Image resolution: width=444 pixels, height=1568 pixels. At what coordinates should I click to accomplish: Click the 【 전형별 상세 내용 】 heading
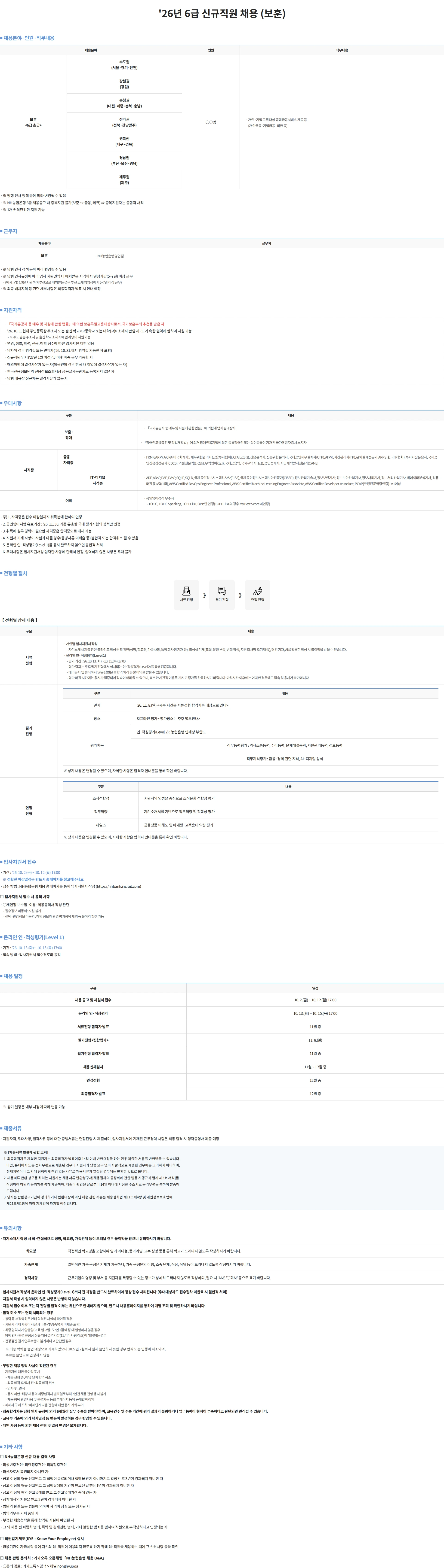tap(19, 620)
